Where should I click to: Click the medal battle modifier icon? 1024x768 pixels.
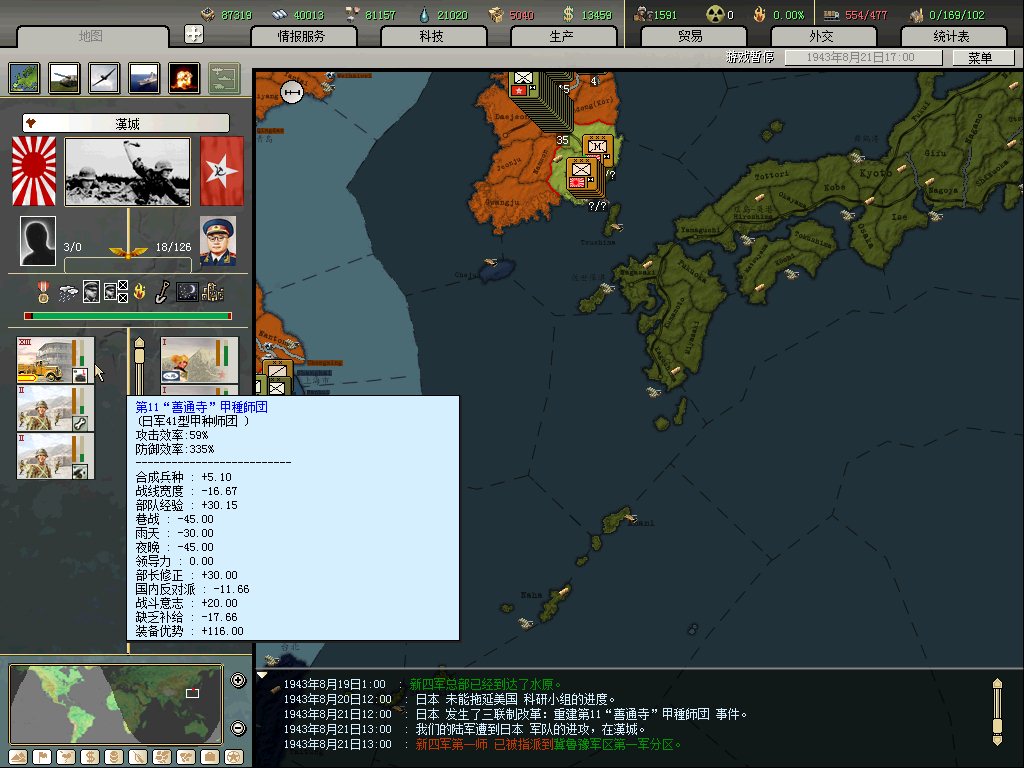[43, 292]
